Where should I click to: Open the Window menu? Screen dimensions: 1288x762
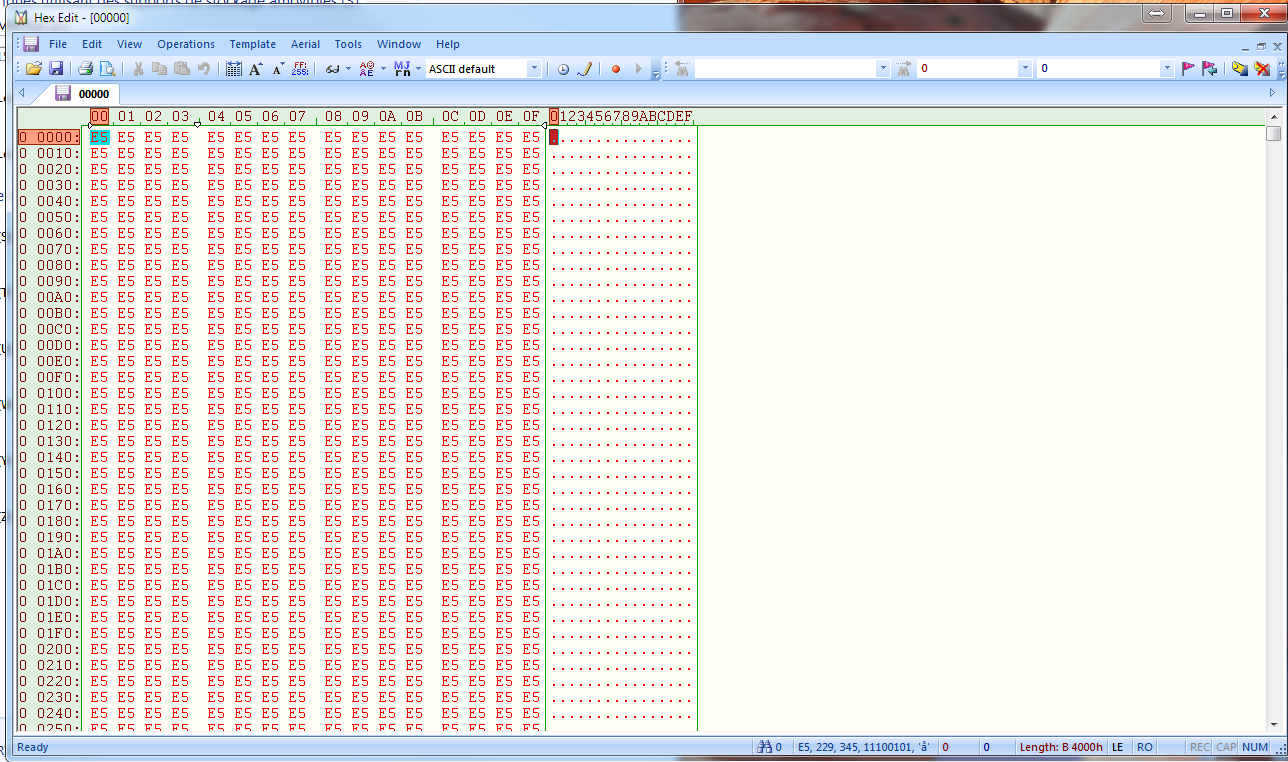(399, 44)
